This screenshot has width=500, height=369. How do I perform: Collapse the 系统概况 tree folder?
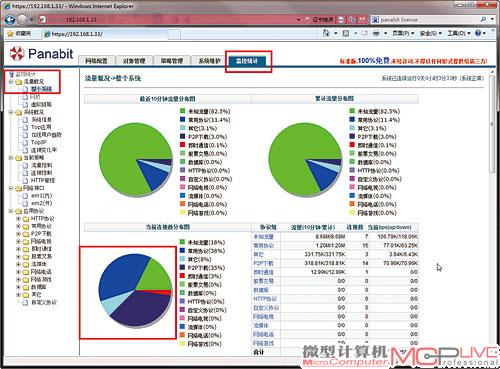(11, 112)
